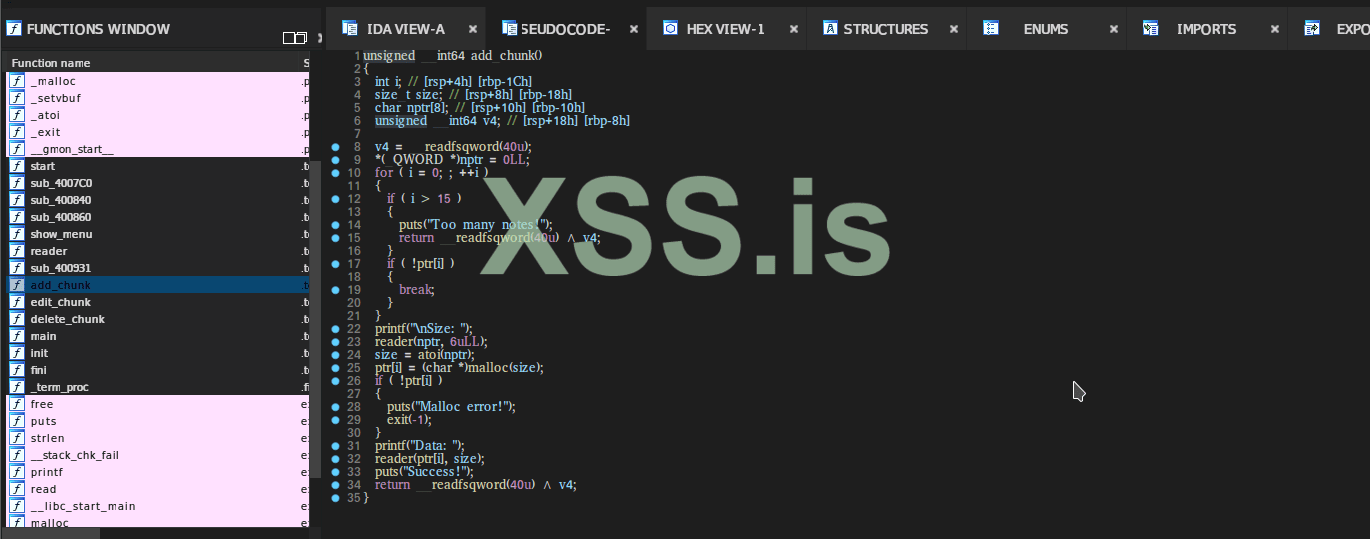This screenshot has width=1370, height=539.
Task: Toggle breakpoint dot on line 9
Action: point(337,160)
